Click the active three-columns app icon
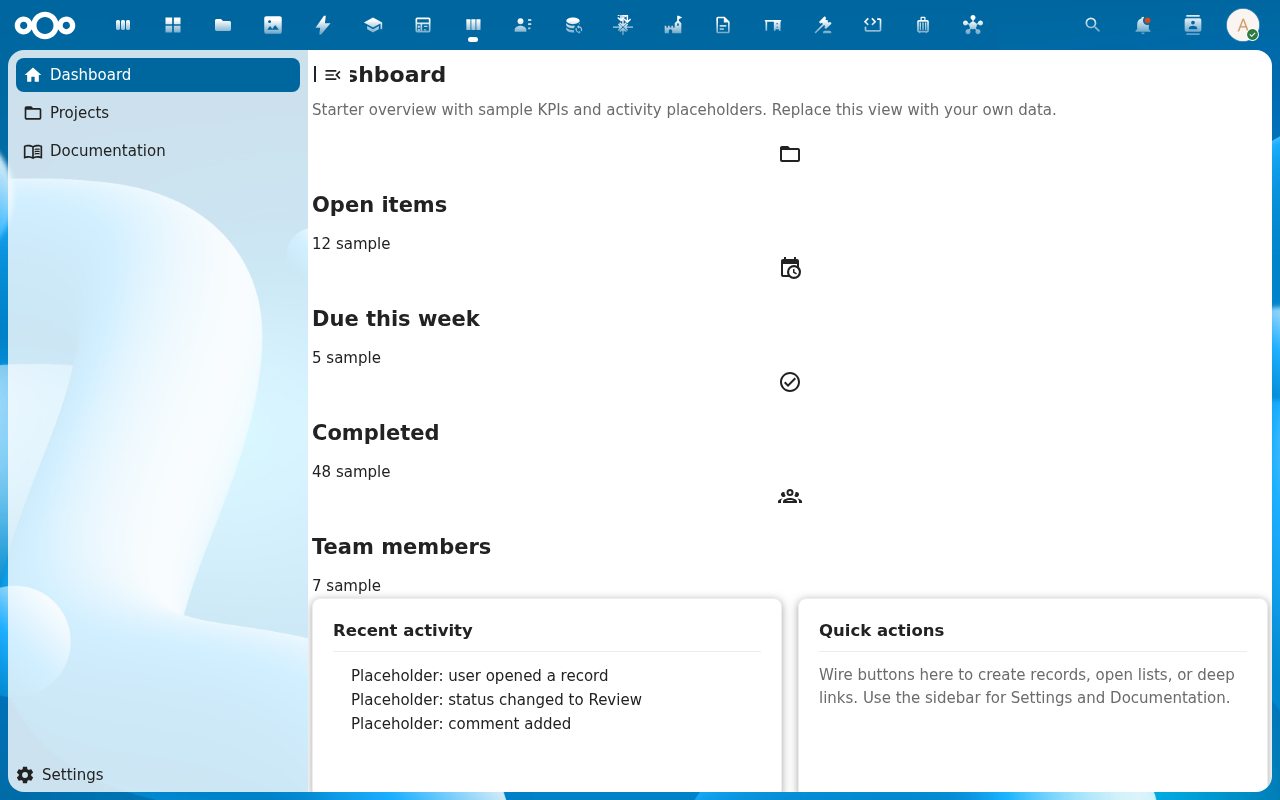The image size is (1280, 800). coord(473,25)
